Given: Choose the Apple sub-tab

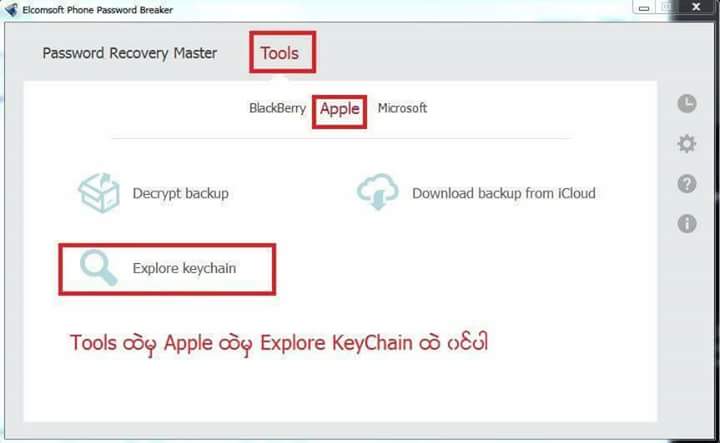Looking at the screenshot, I should point(340,109).
